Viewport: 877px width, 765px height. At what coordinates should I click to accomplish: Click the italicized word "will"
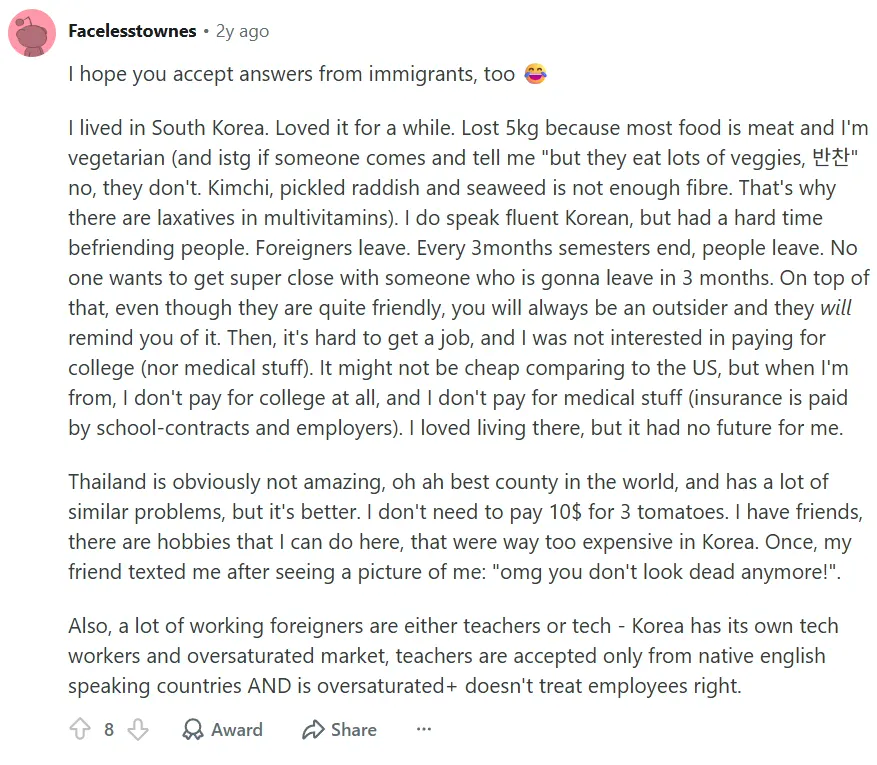coord(836,308)
